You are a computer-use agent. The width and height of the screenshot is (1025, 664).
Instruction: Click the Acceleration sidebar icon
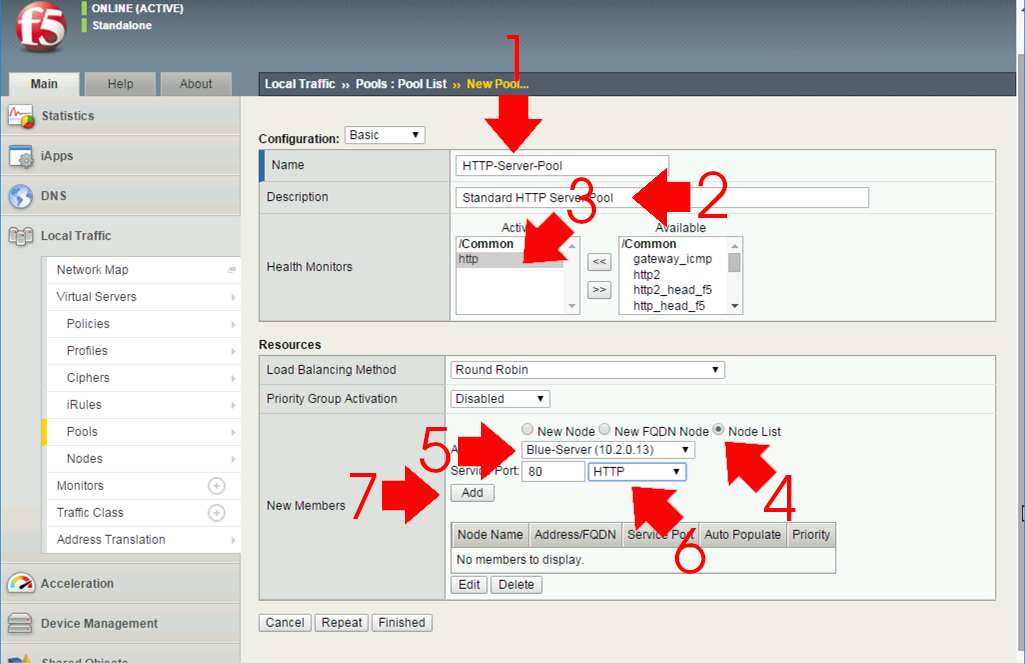tap(22, 582)
